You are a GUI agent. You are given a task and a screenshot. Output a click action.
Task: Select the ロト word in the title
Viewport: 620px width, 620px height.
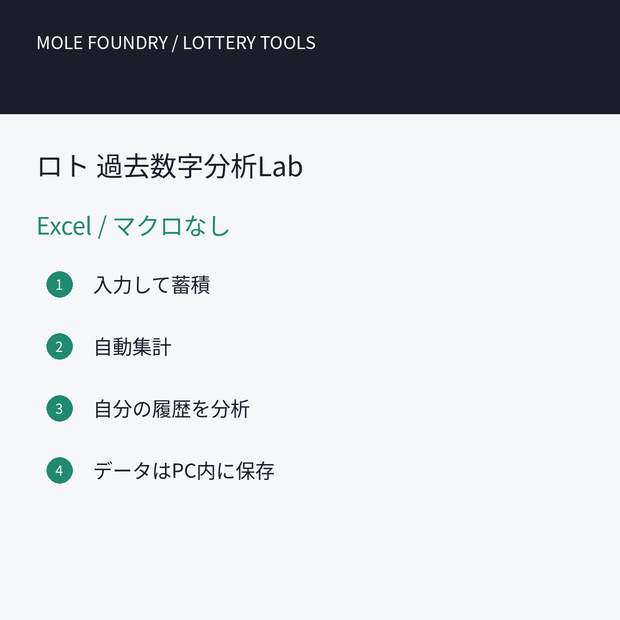click(62, 166)
